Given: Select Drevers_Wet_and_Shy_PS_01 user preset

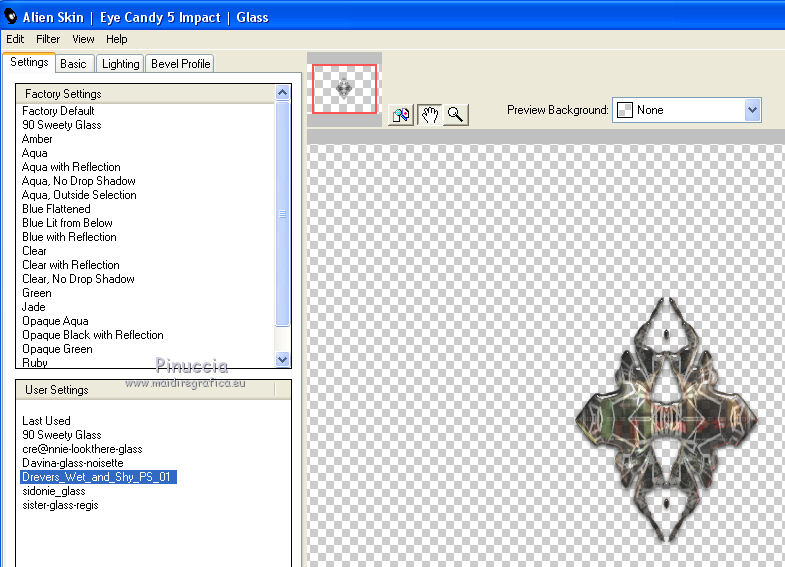Looking at the screenshot, I should [98, 477].
